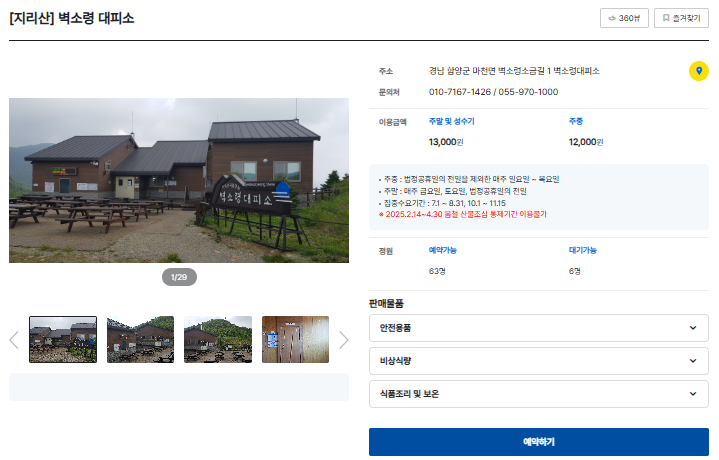This screenshot has height=460, width=719.
Task: Open map via yellow location pin icon
Action: pyautogui.click(x=699, y=71)
